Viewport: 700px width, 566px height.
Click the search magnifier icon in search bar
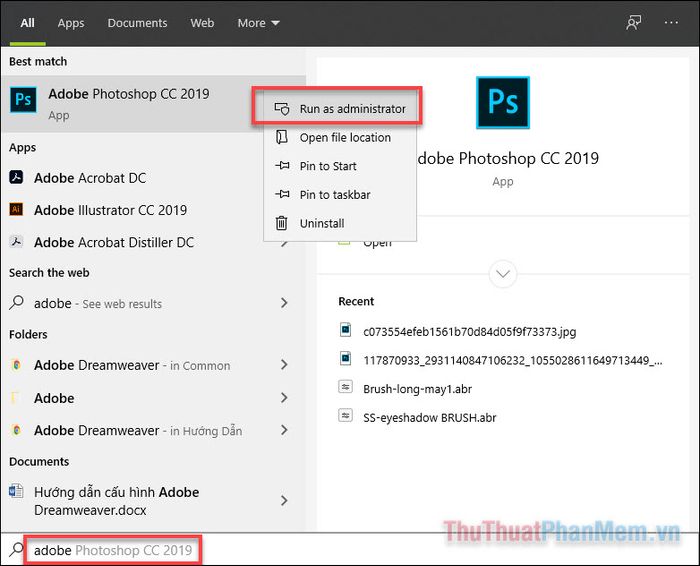[x=17, y=550]
